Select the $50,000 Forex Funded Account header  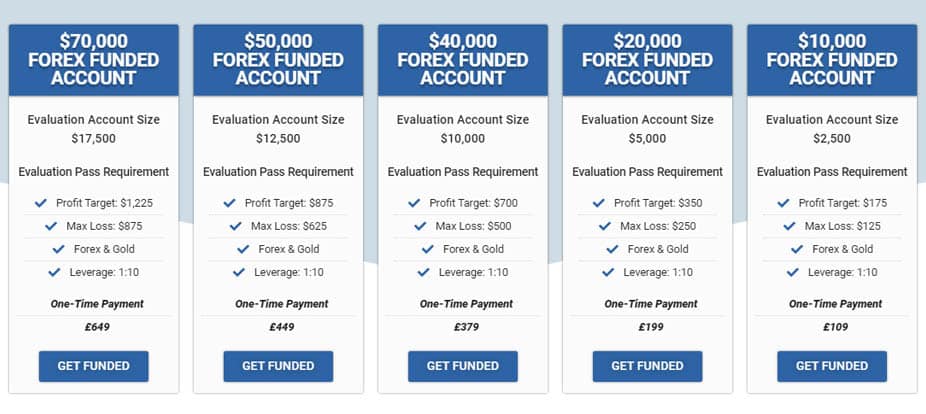pyautogui.click(x=278, y=60)
